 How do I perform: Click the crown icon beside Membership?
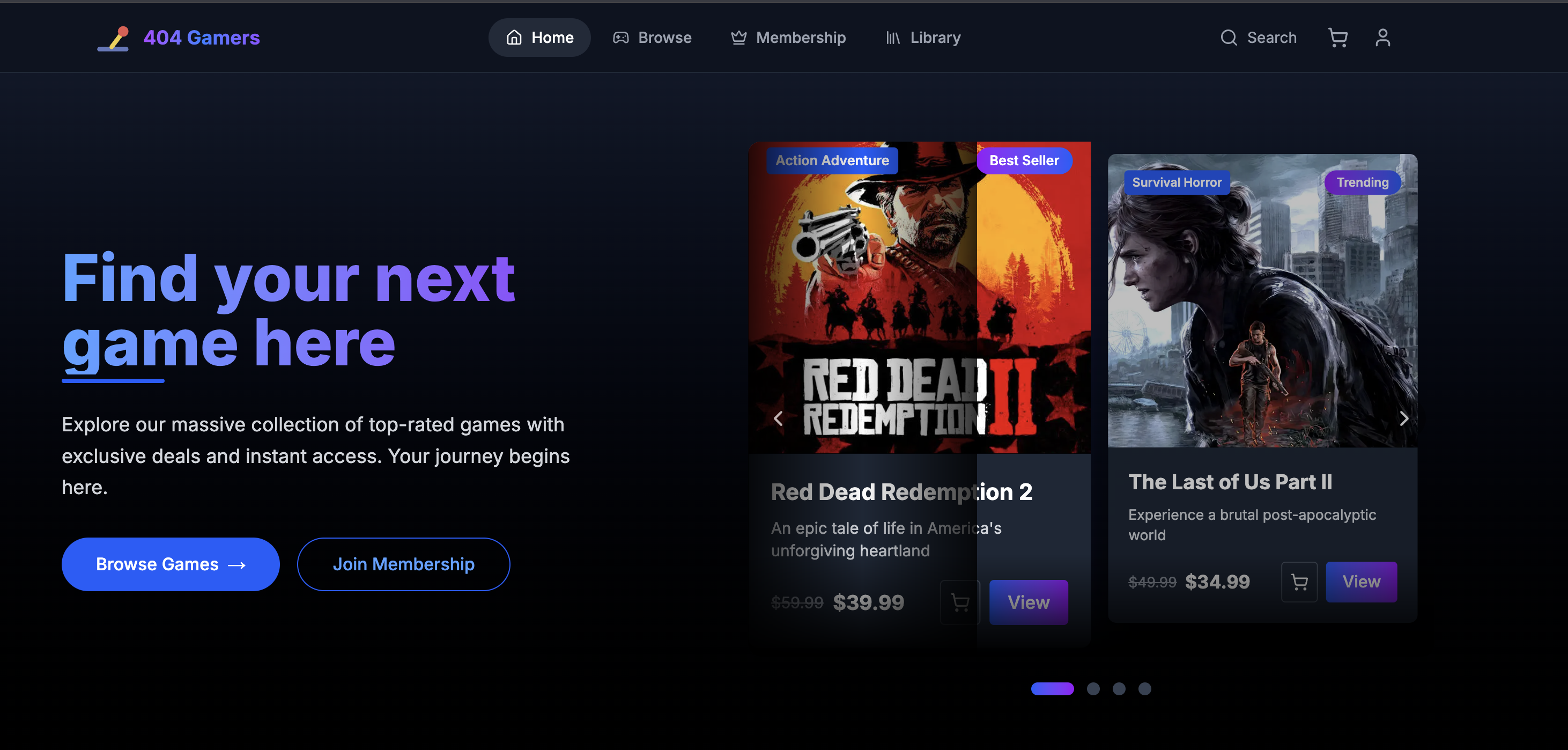[738, 37]
